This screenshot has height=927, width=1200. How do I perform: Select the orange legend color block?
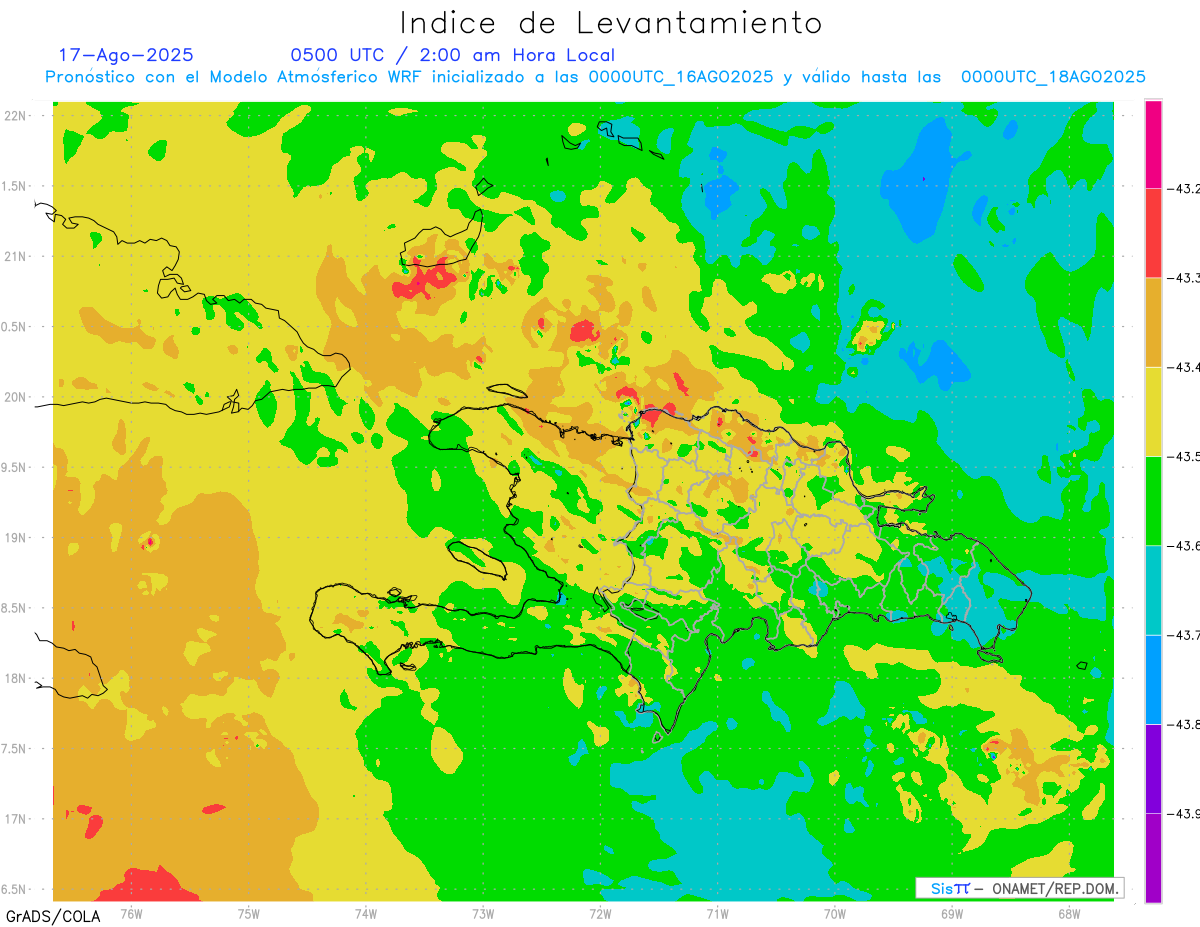click(x=1153, y=322)
